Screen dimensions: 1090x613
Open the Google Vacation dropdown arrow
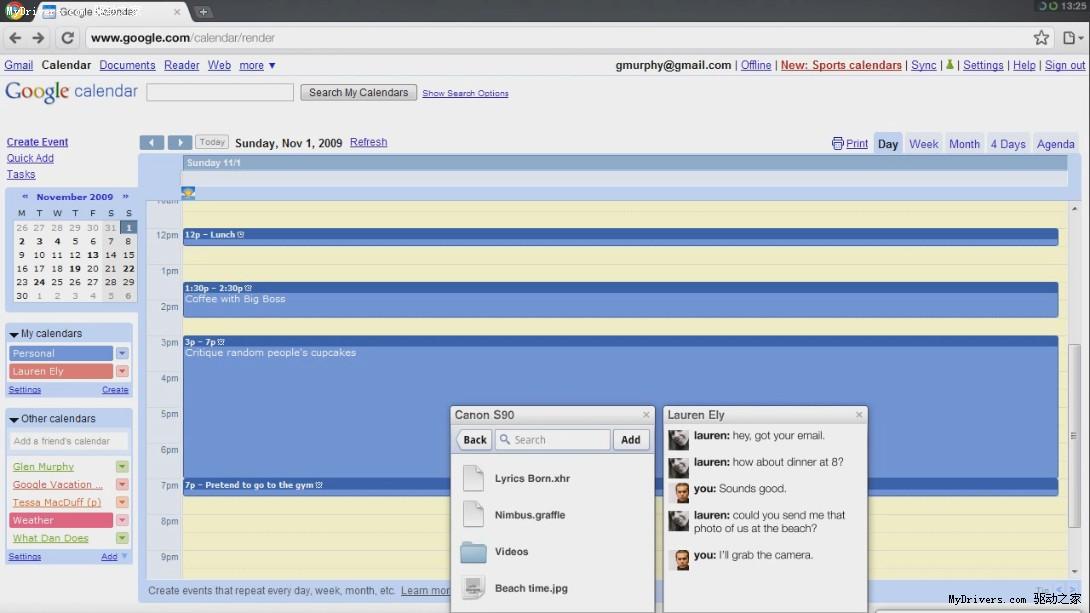(x=122, y=484)
